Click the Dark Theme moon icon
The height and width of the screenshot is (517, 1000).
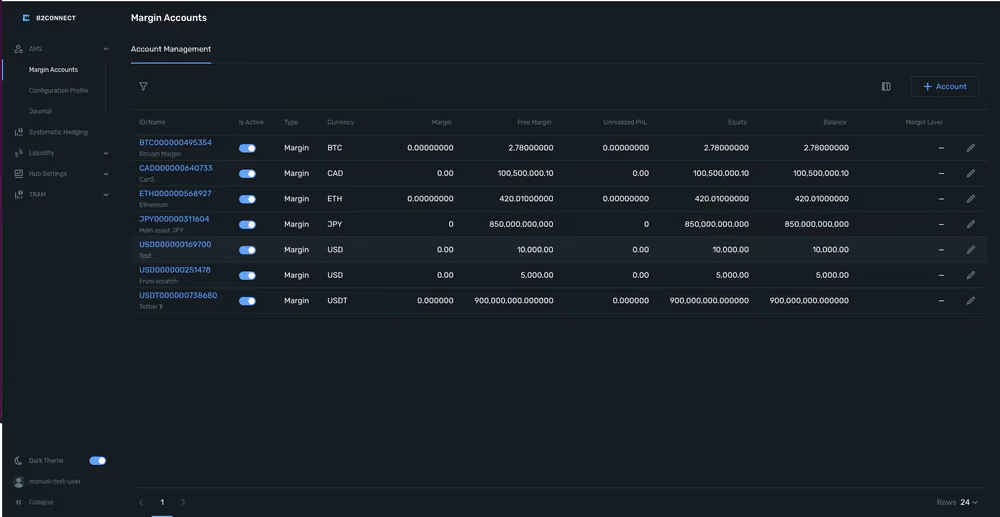[x=18, y=460]
